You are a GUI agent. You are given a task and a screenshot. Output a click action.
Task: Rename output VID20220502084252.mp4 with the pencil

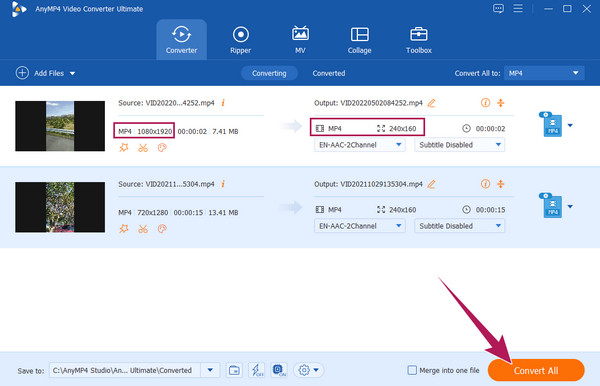coord(431,103)
